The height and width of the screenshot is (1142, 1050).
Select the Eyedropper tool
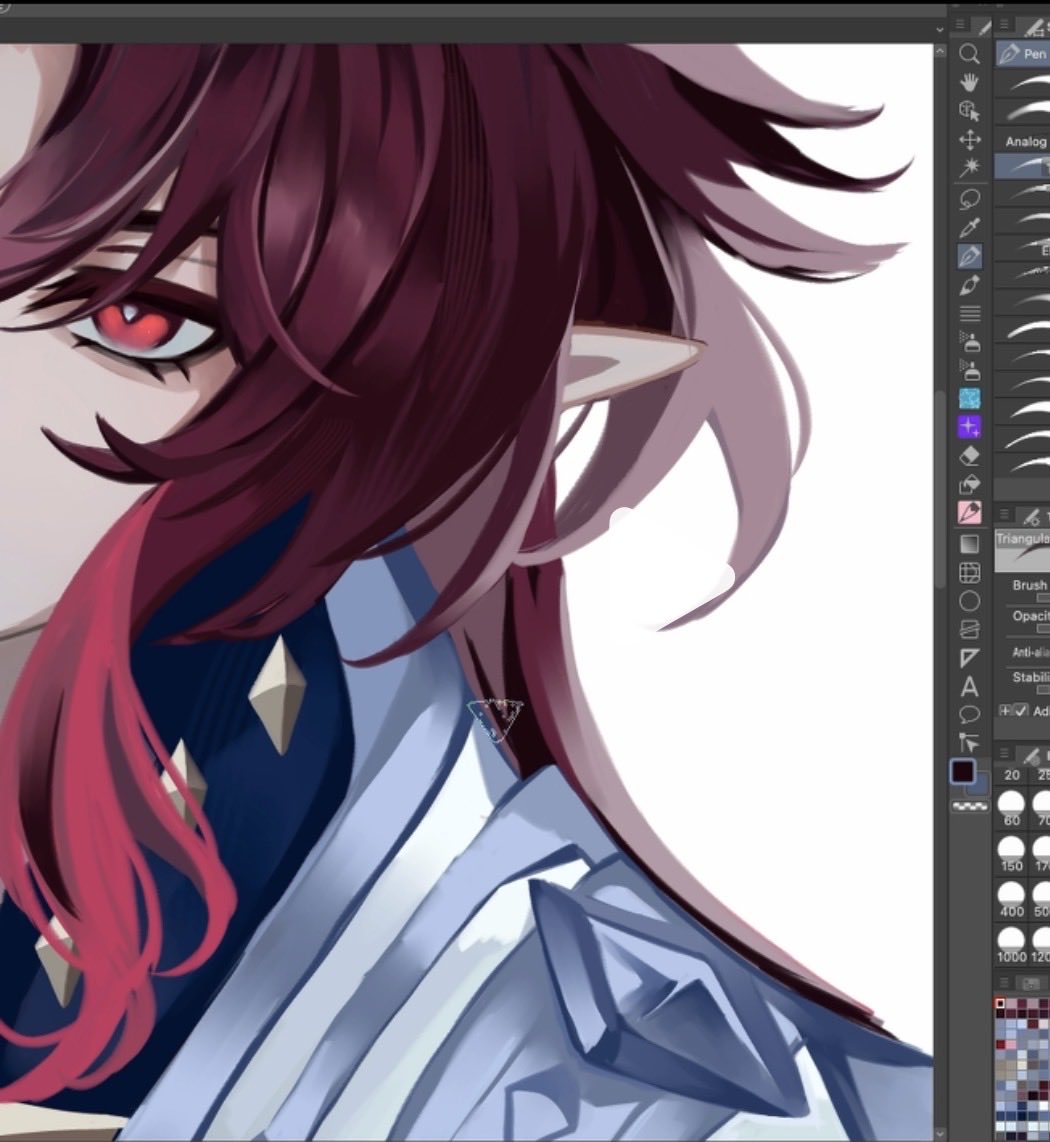click(x=969, y=227)
